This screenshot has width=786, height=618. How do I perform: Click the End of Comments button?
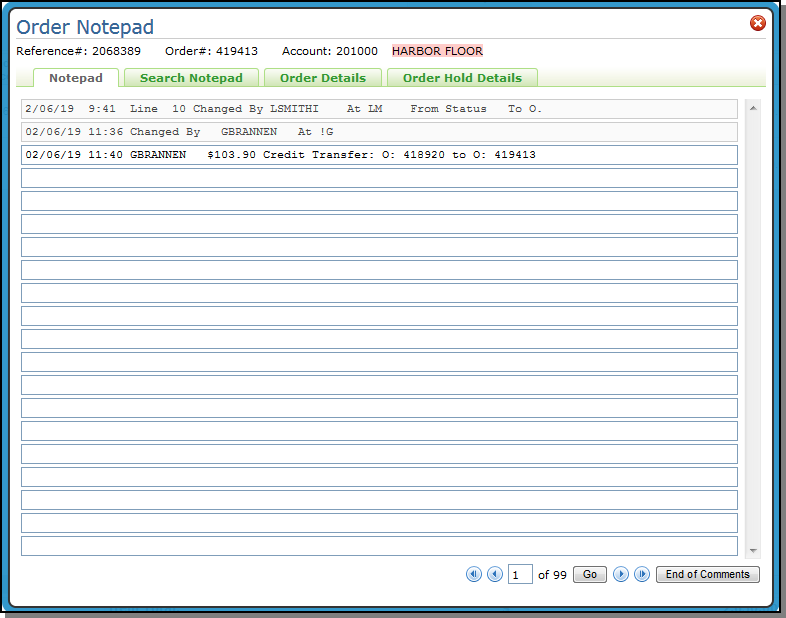[707, 574]
